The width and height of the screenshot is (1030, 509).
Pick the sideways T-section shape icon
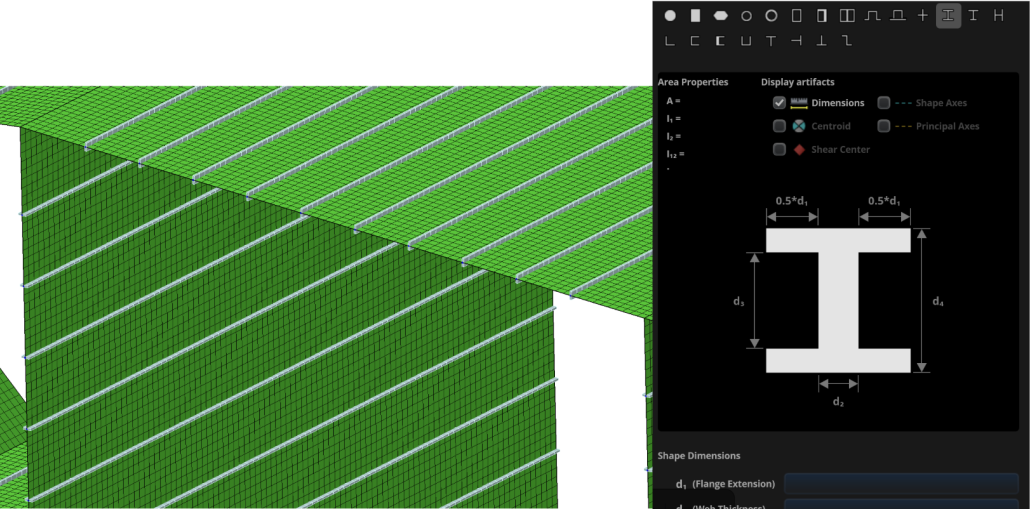pyautogui.click(x=796, y=41)
